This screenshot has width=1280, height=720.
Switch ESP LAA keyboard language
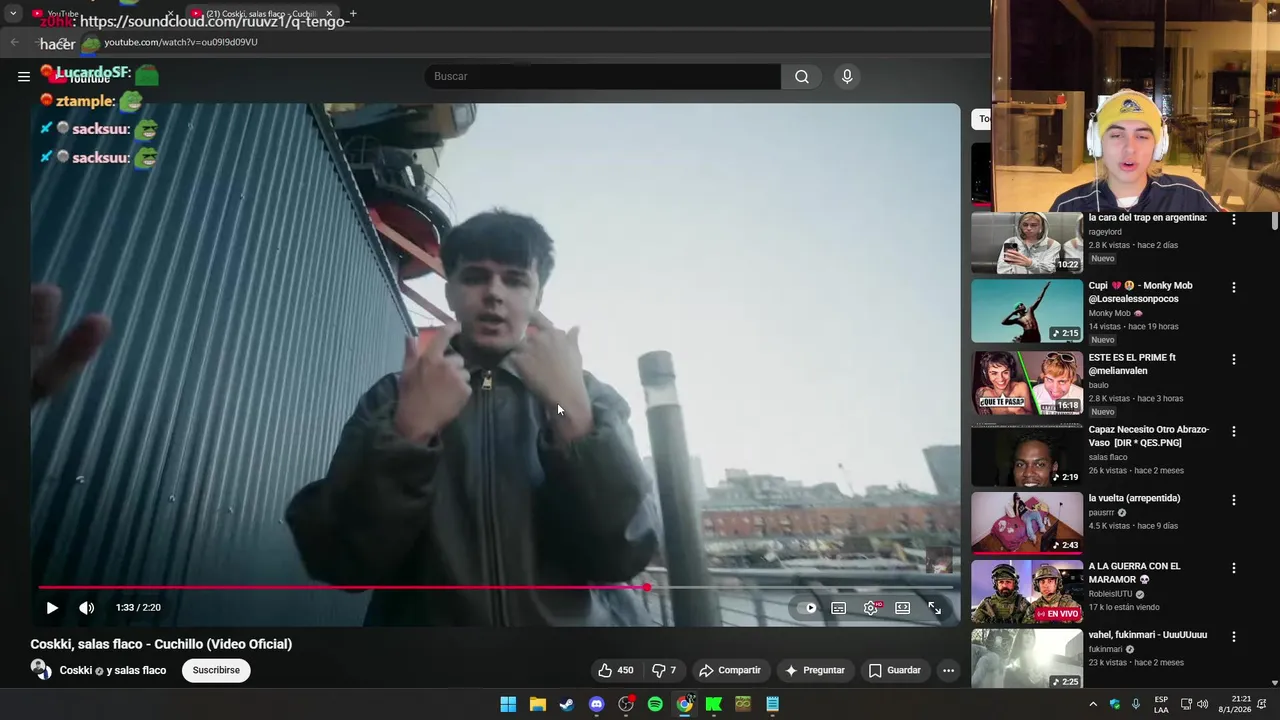[x=1161, y=704]
